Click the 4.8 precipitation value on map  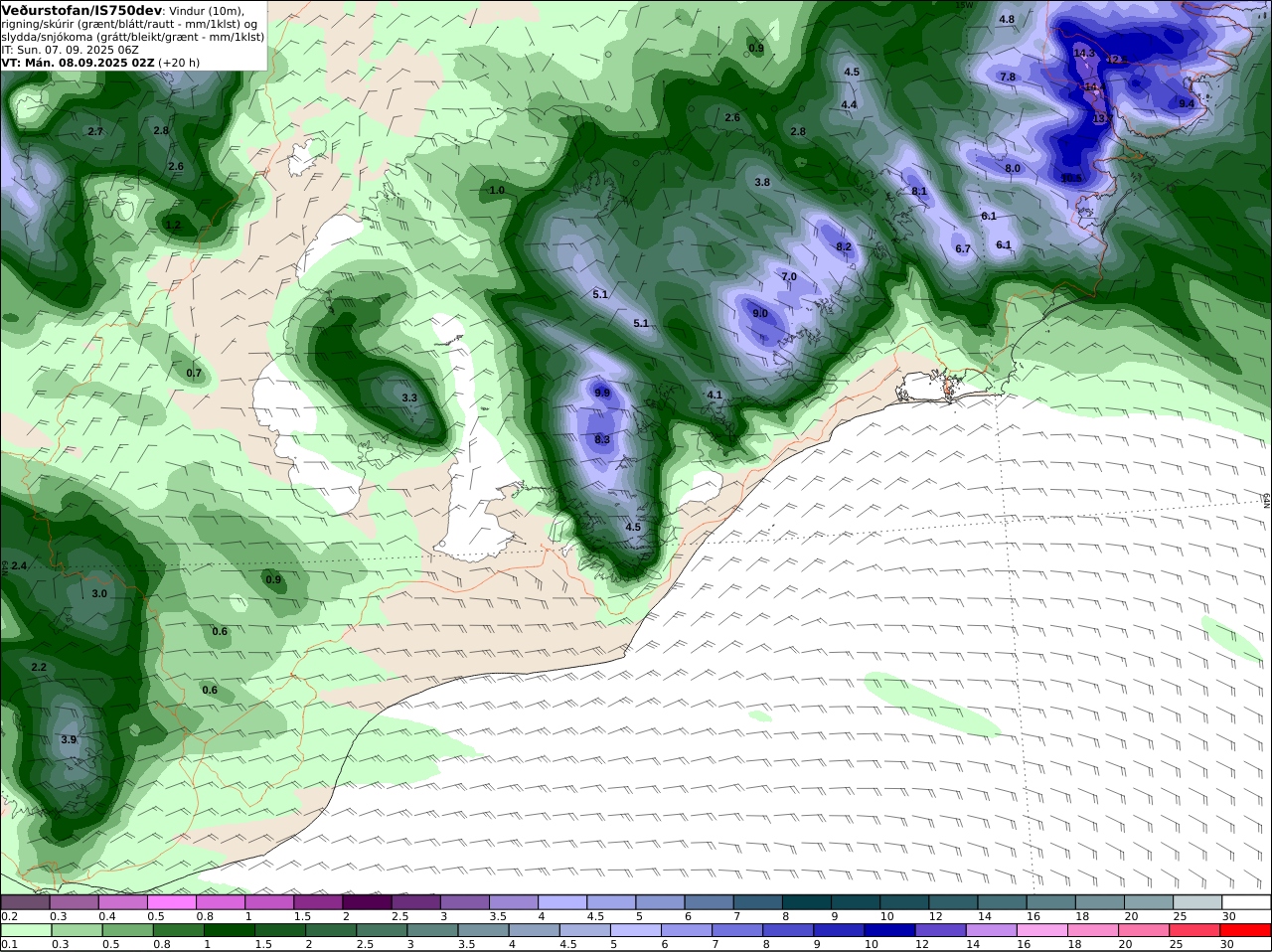(x=1007, y=19)
